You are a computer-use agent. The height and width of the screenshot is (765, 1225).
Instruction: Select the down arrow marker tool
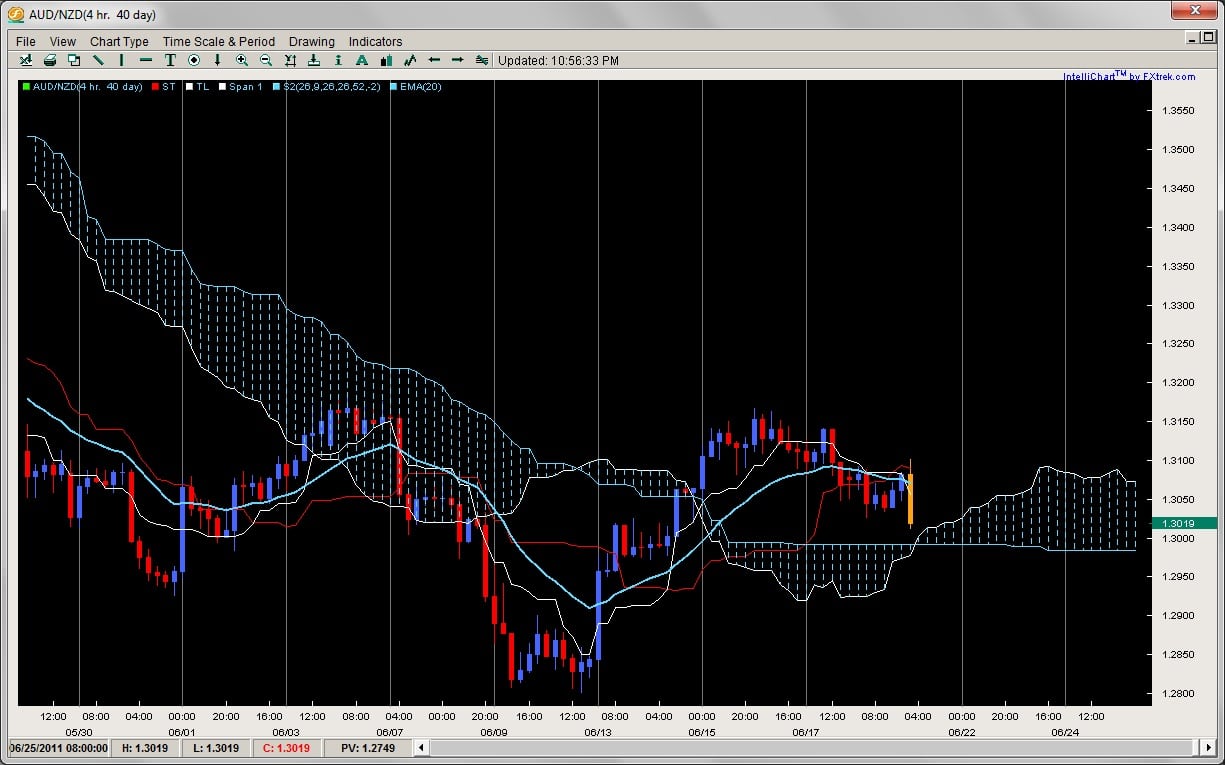point(218,60)
